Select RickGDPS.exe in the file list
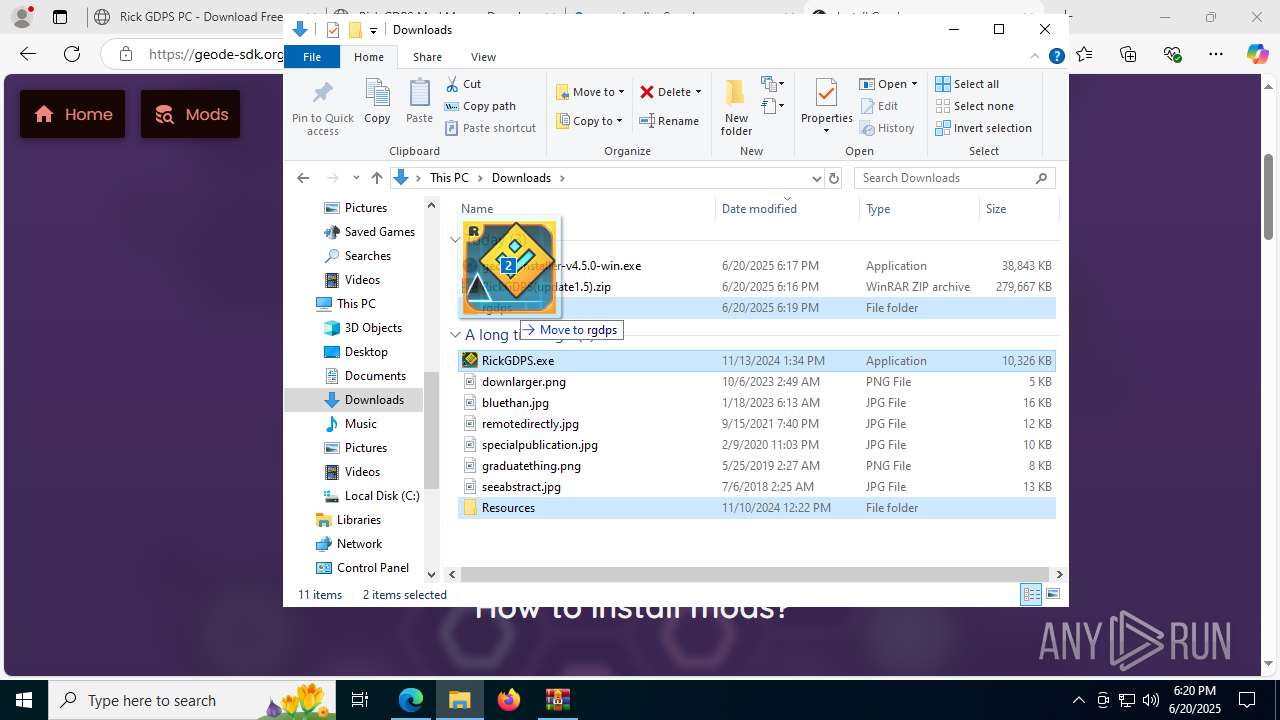Image resolution: width=1280 pixels, height=720 pixels. point(757,361)
